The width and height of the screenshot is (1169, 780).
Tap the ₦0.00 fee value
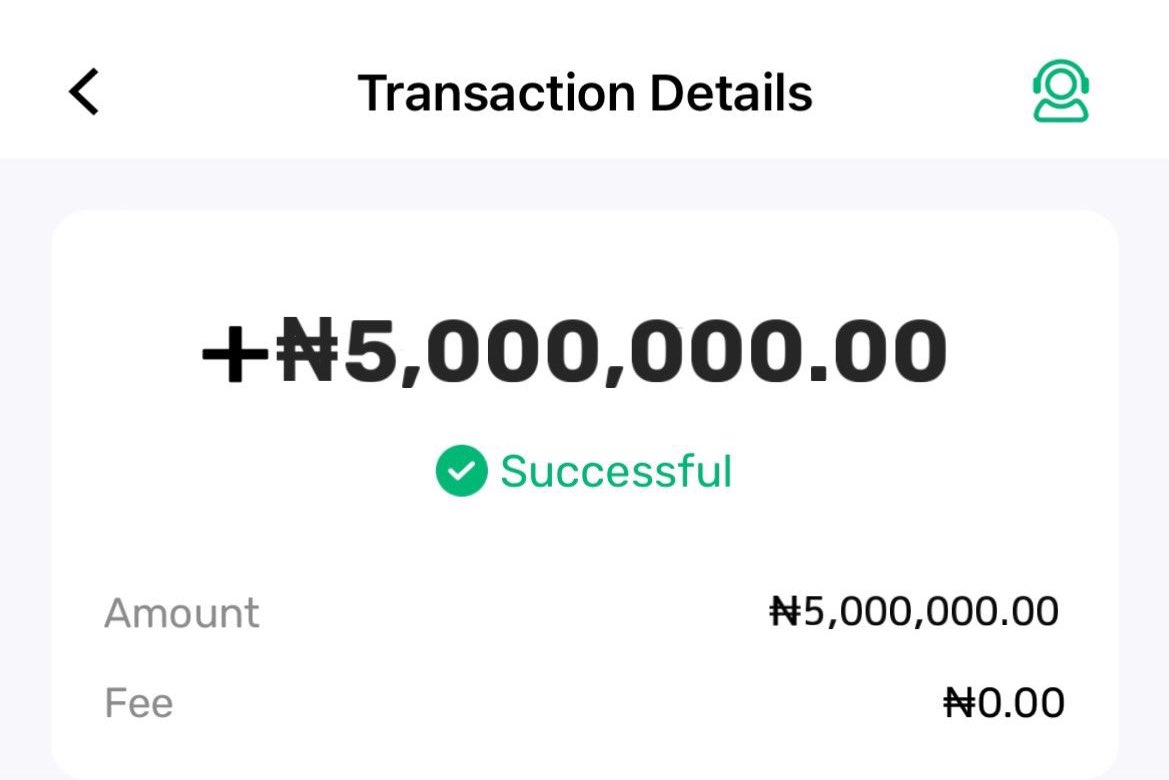pos(1003,702)
